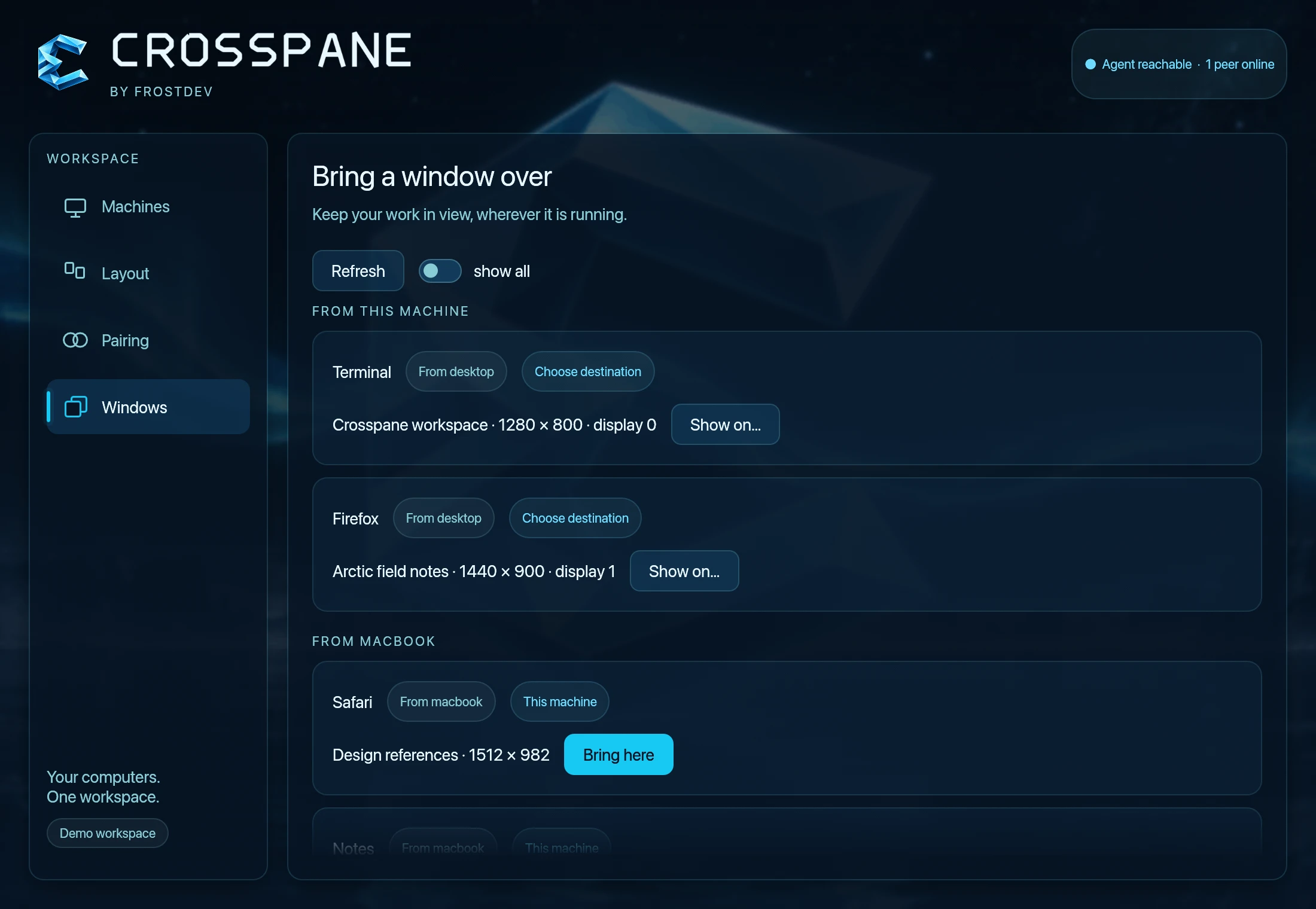1316x909 pixels.
Task: Click the Agent reachable status pill
Action: coord(1179,64)
